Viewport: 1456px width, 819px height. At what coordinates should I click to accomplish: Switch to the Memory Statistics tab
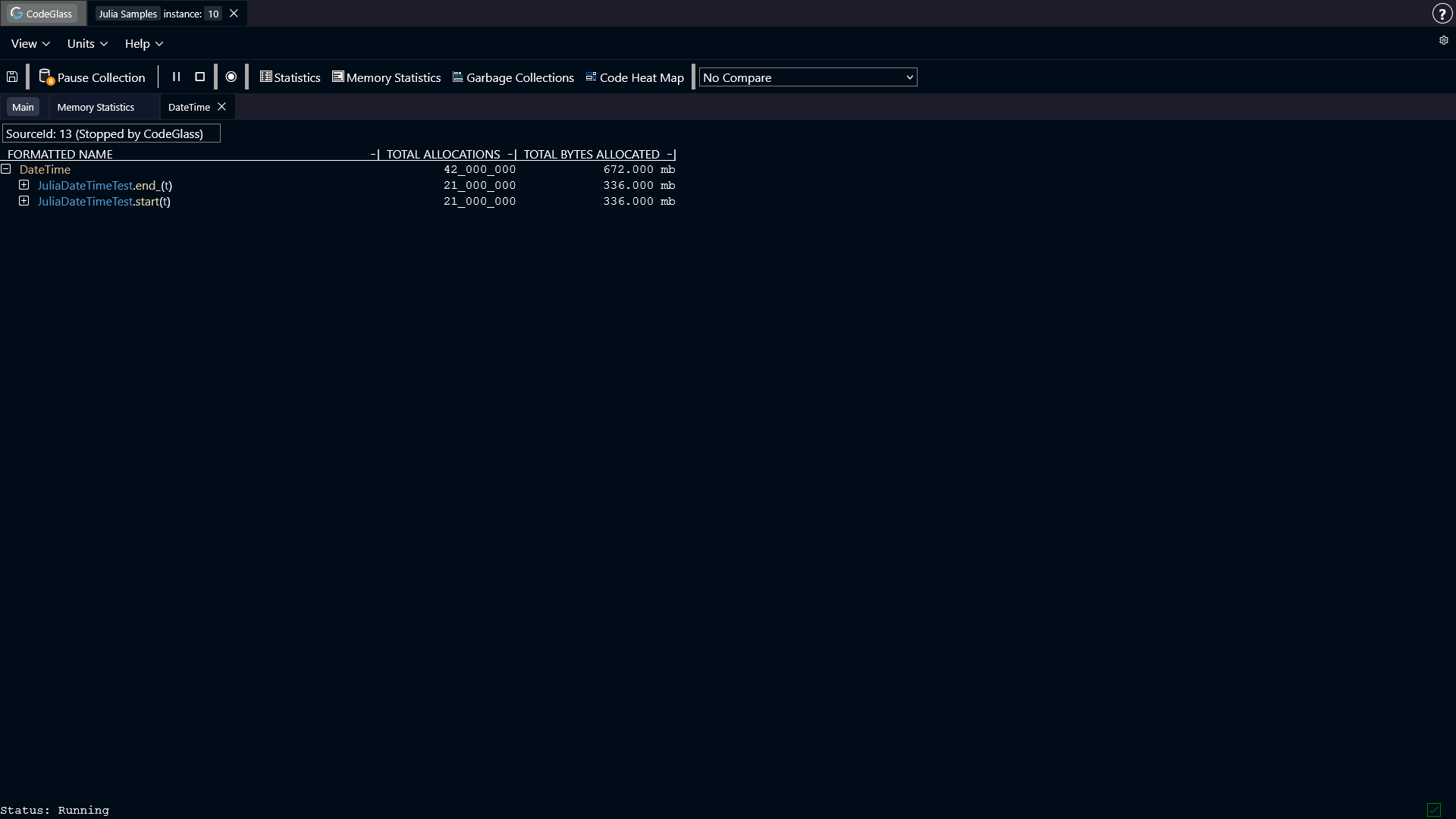coord(96,107)
